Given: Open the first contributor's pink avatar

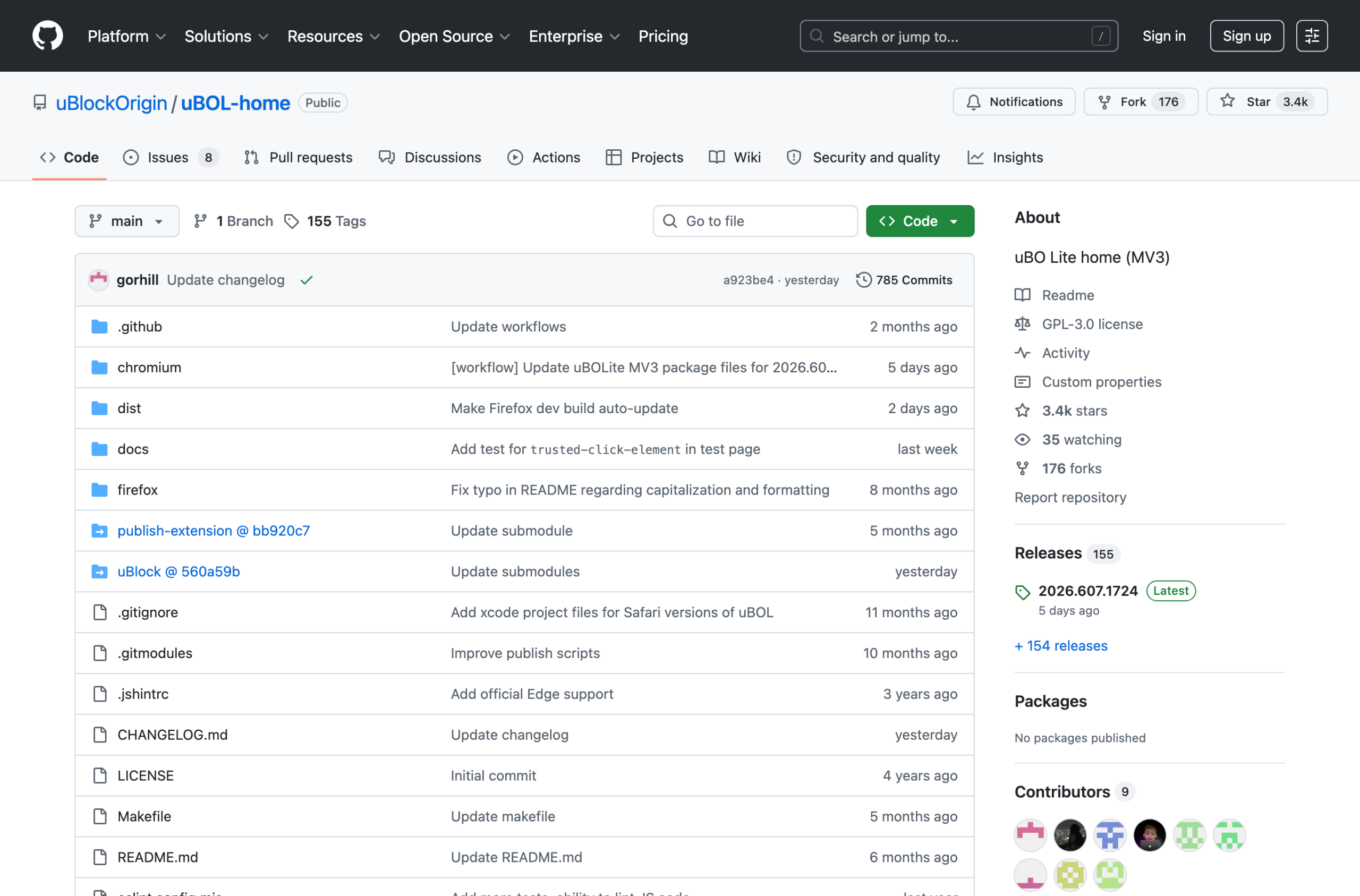Looking at the screenshot, I should point(1030,835).
